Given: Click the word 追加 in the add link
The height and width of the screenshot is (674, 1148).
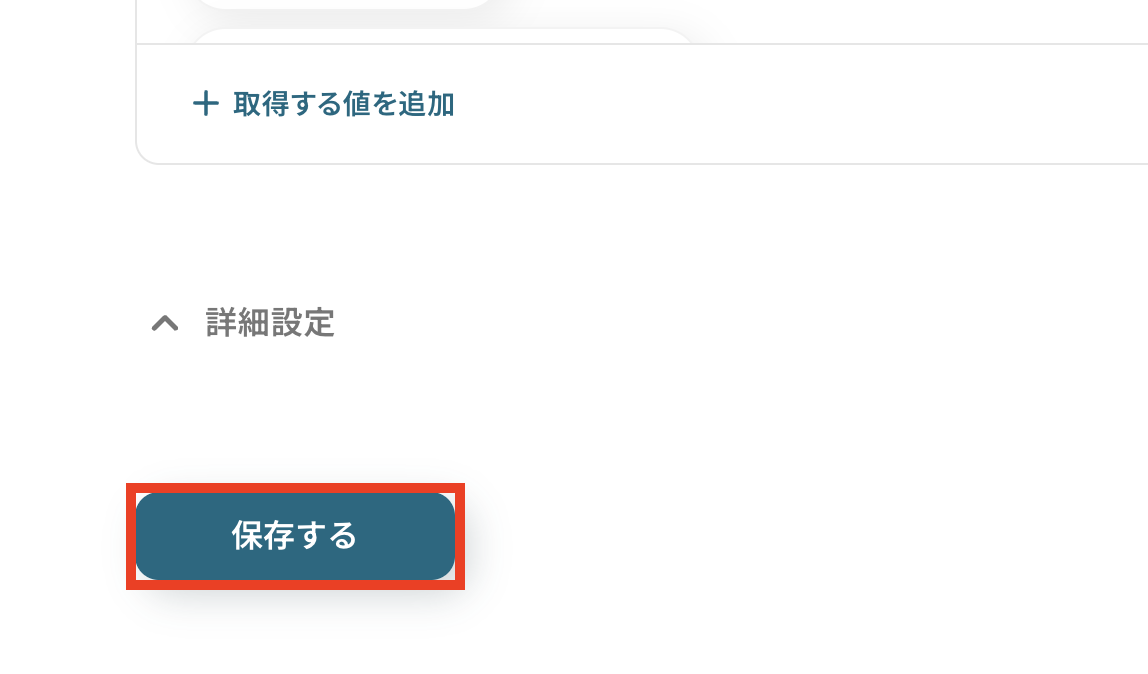Looking at the screenshot, I should point(427,104).
